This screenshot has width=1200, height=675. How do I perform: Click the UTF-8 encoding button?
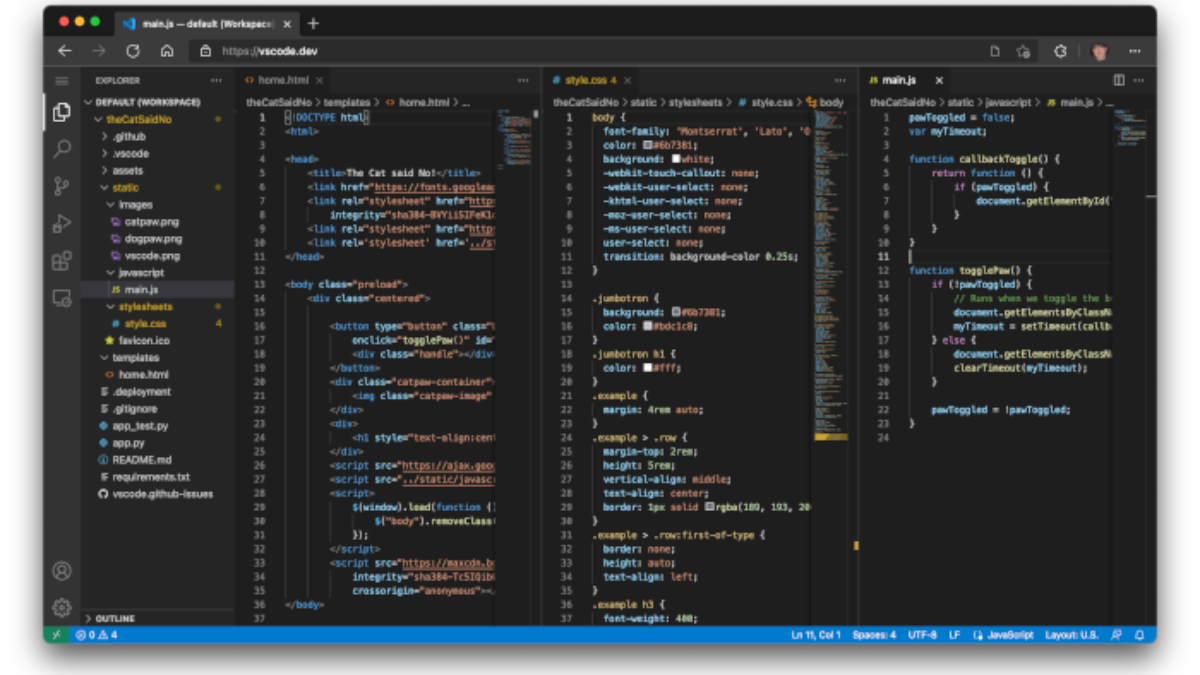pos(920,635)
